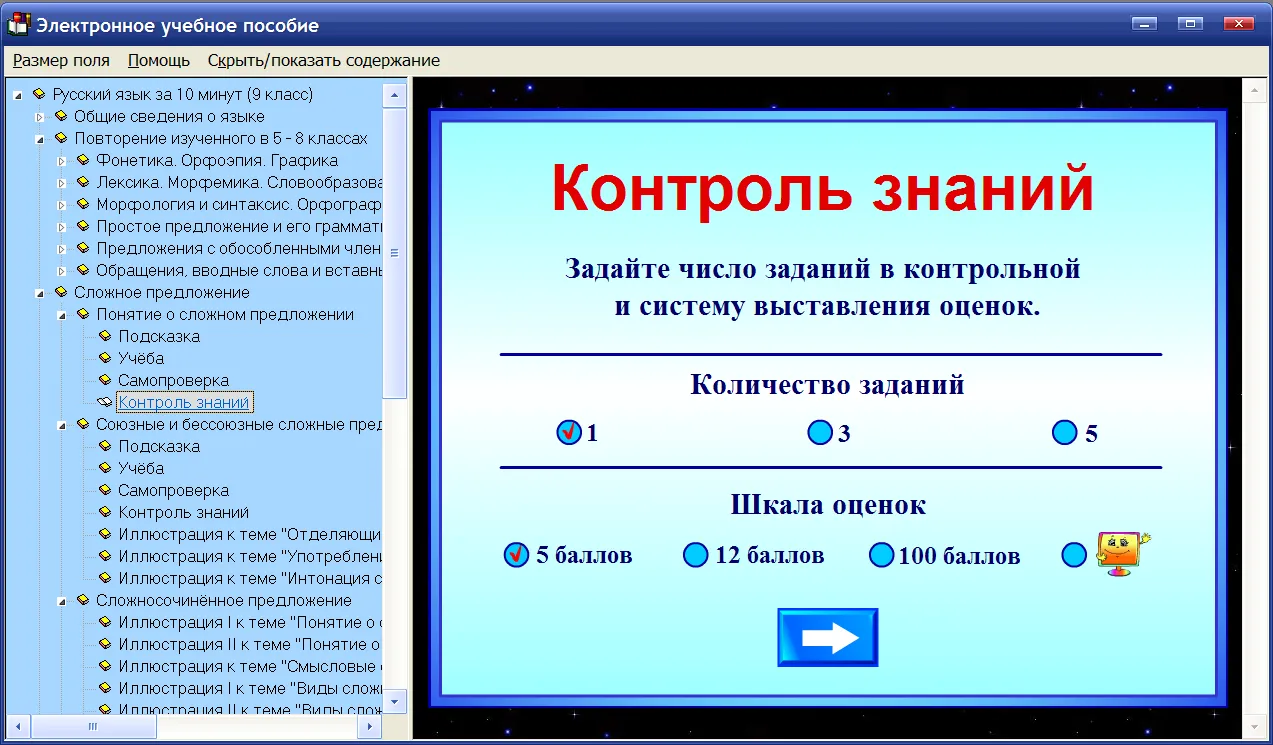This screenshot has height=745, width=1273.
Task: Select 5 tasks radio button
Action: 1065,433
